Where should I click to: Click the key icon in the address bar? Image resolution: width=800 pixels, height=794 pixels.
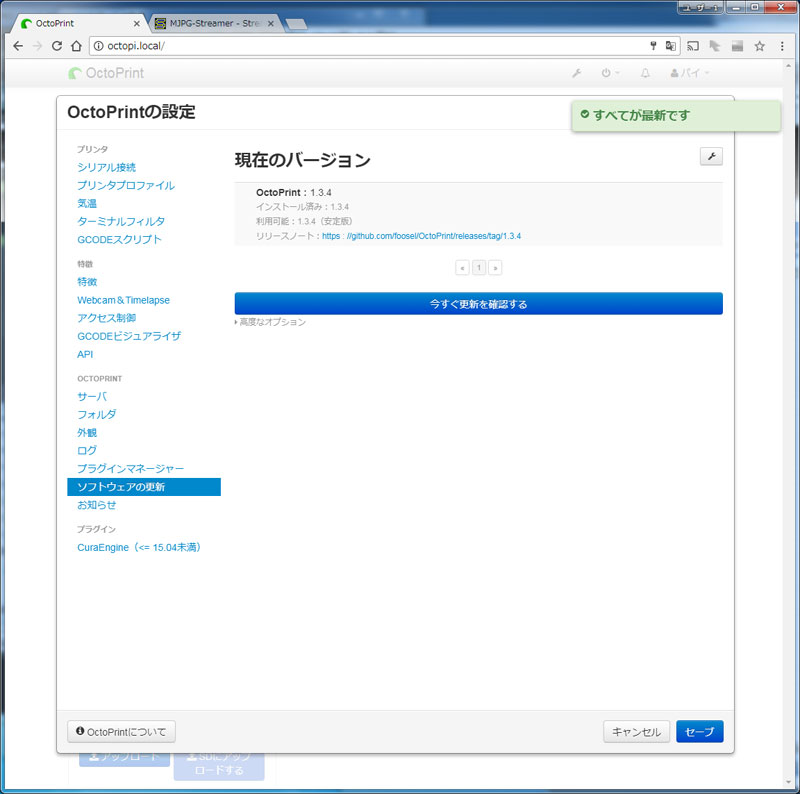(x=653, y=46)
